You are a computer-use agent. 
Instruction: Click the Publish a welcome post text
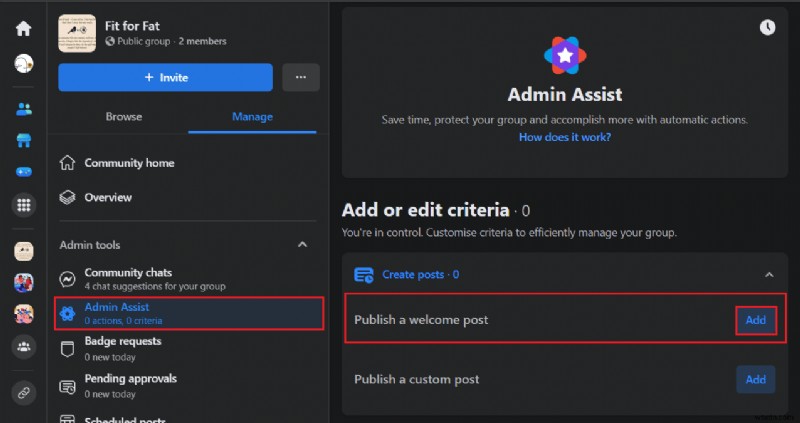coord(421,320)
